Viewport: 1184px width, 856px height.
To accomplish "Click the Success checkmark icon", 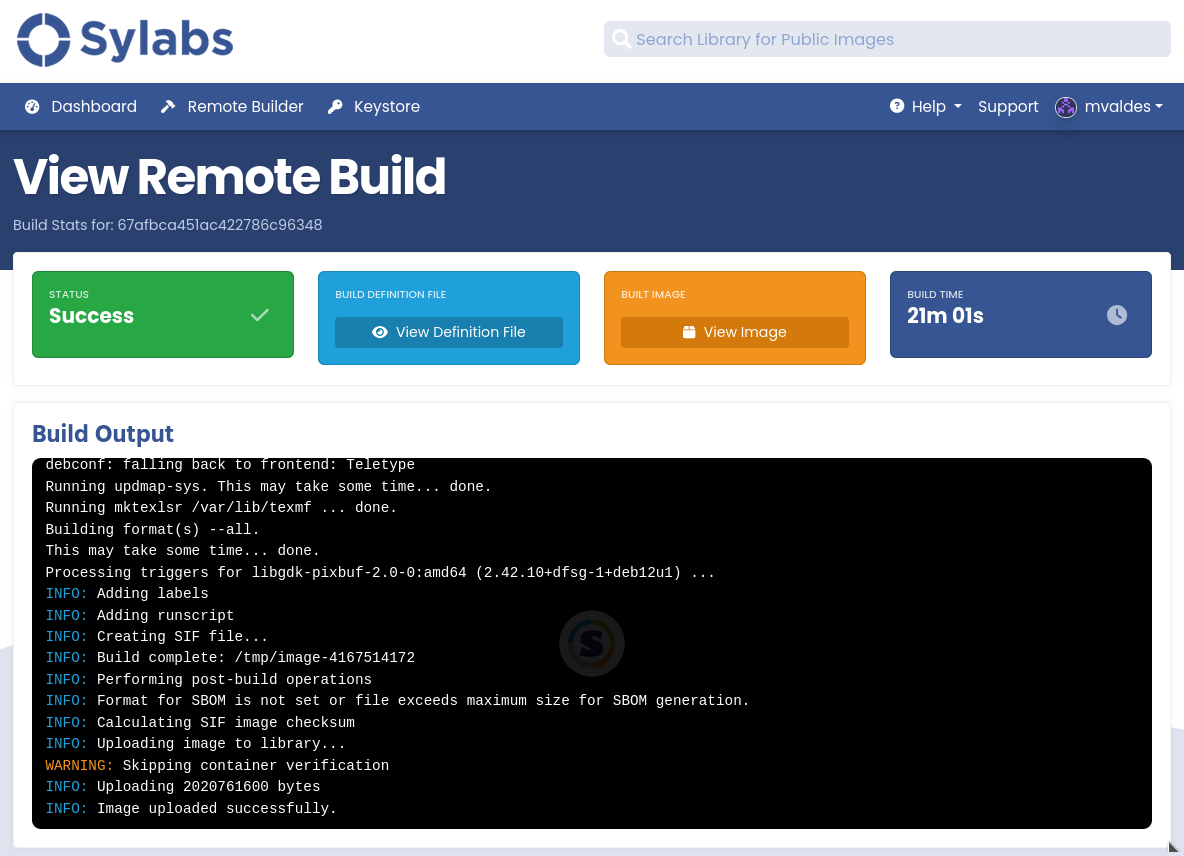I will point(260,315).
